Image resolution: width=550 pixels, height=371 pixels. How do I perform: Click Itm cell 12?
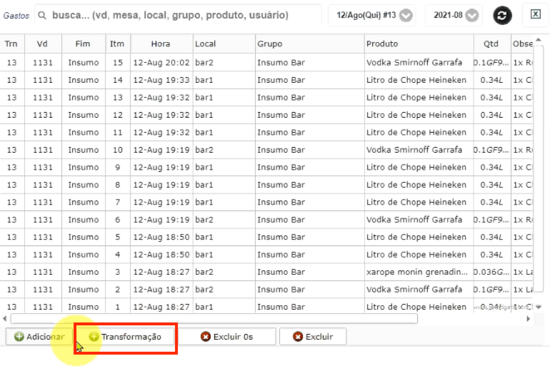118,115
